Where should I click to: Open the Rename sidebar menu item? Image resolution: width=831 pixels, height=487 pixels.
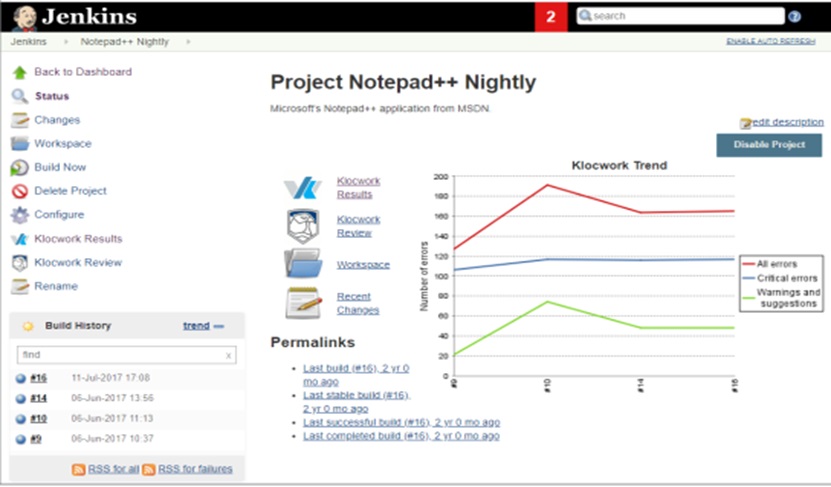[56, 286]
